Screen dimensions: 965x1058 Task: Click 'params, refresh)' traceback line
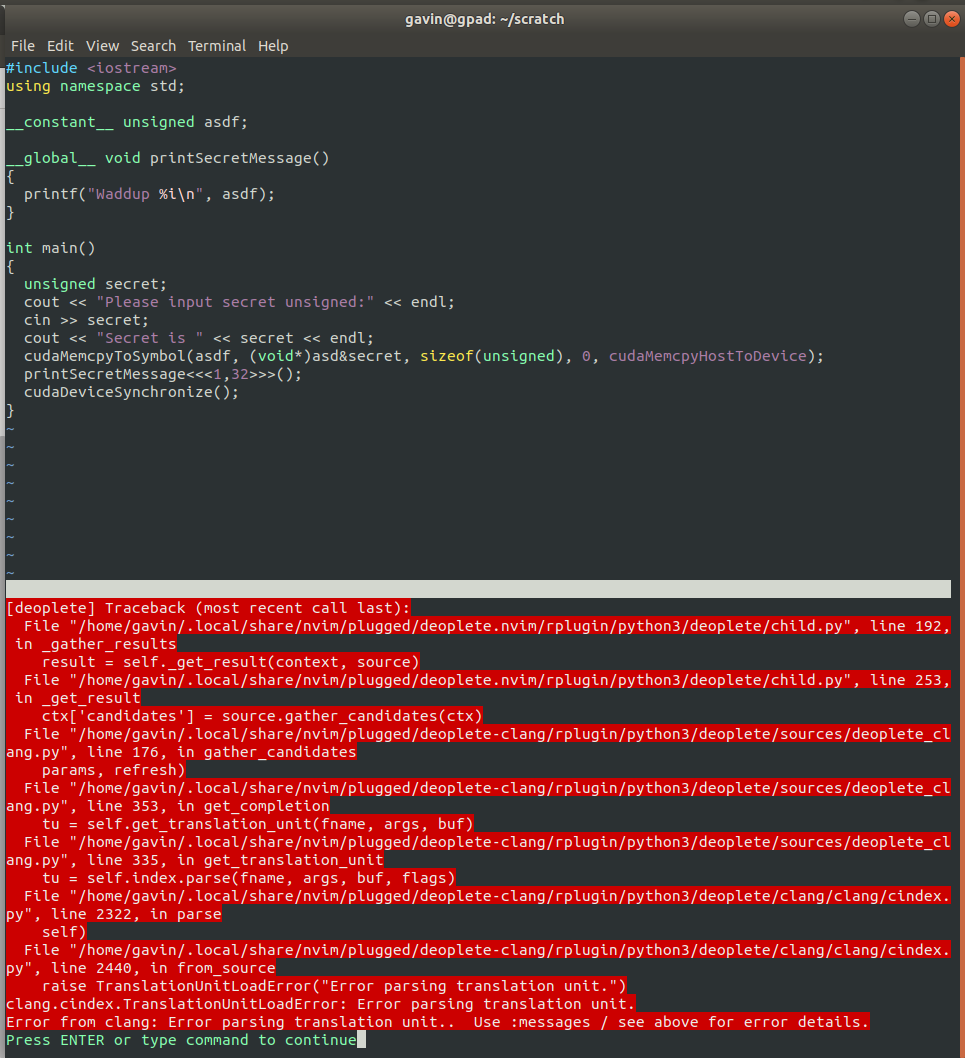pyautogui.click(x=113, y=770)
